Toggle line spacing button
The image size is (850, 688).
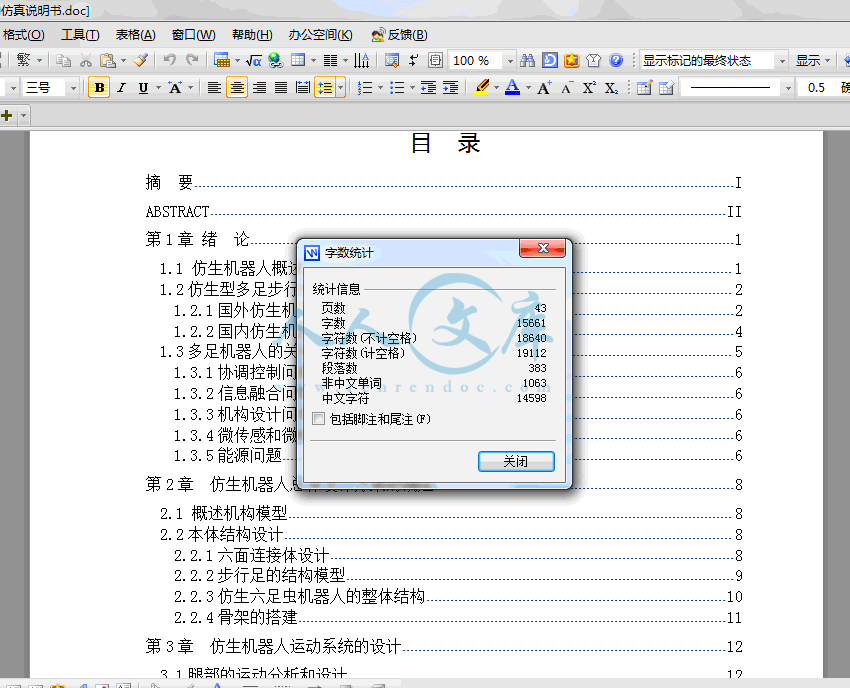click(x=325, y=87)
